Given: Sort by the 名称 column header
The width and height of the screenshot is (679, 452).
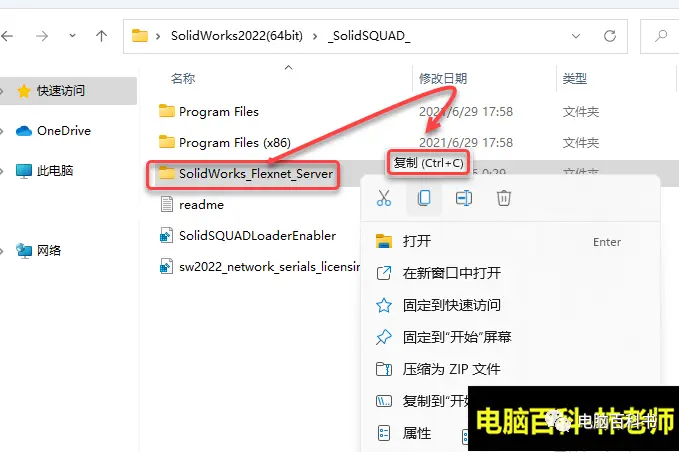Looking at the screenshot, I should click(183, 78).
